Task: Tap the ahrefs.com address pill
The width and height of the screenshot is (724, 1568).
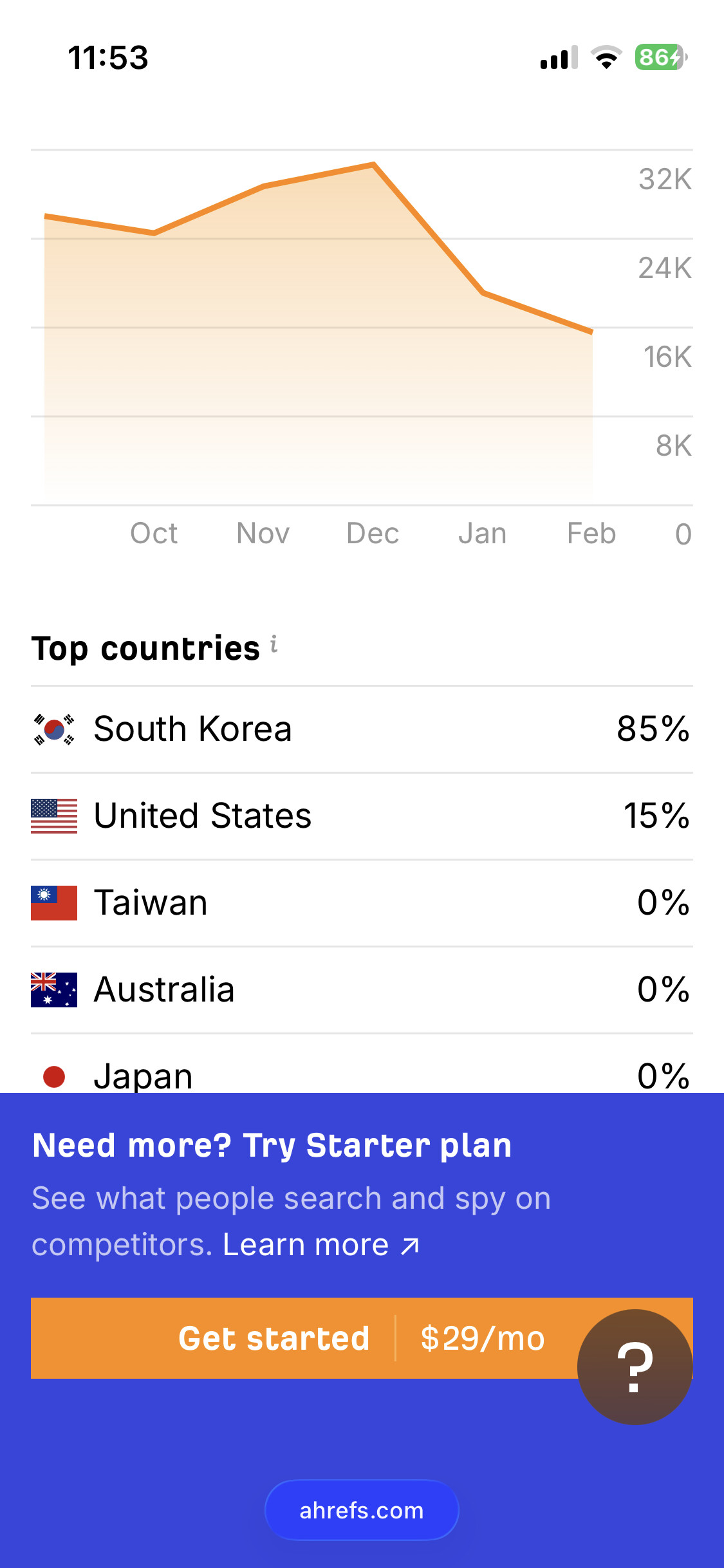Action: coord(362,1510)
